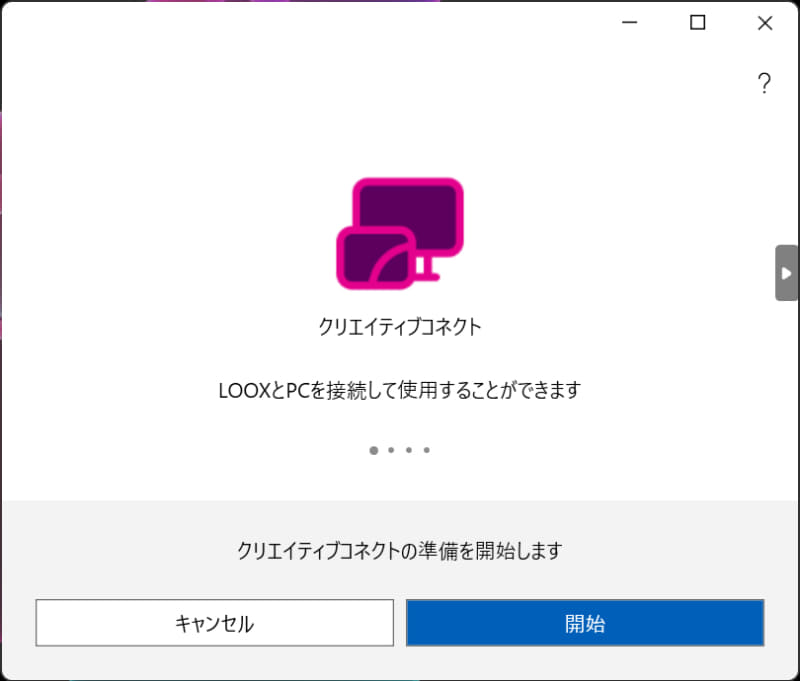Screen dimensions: 800x681
Task: Select the third page indicator dot
Action: click(408, 450)
